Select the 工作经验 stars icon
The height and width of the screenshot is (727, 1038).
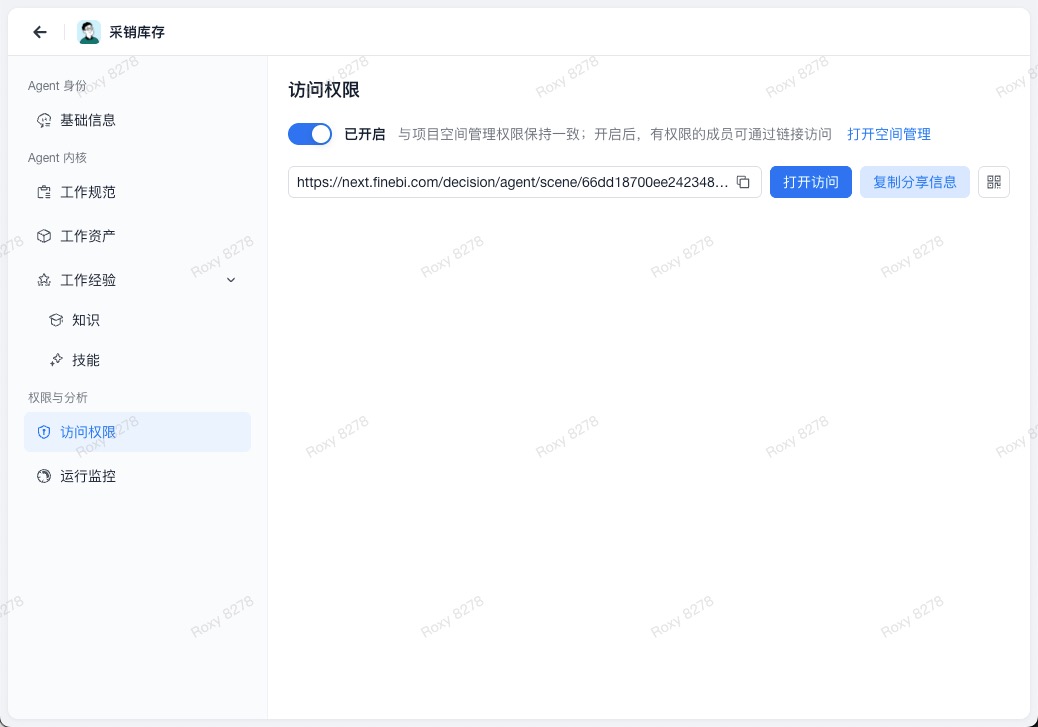[x=44, y=280]
